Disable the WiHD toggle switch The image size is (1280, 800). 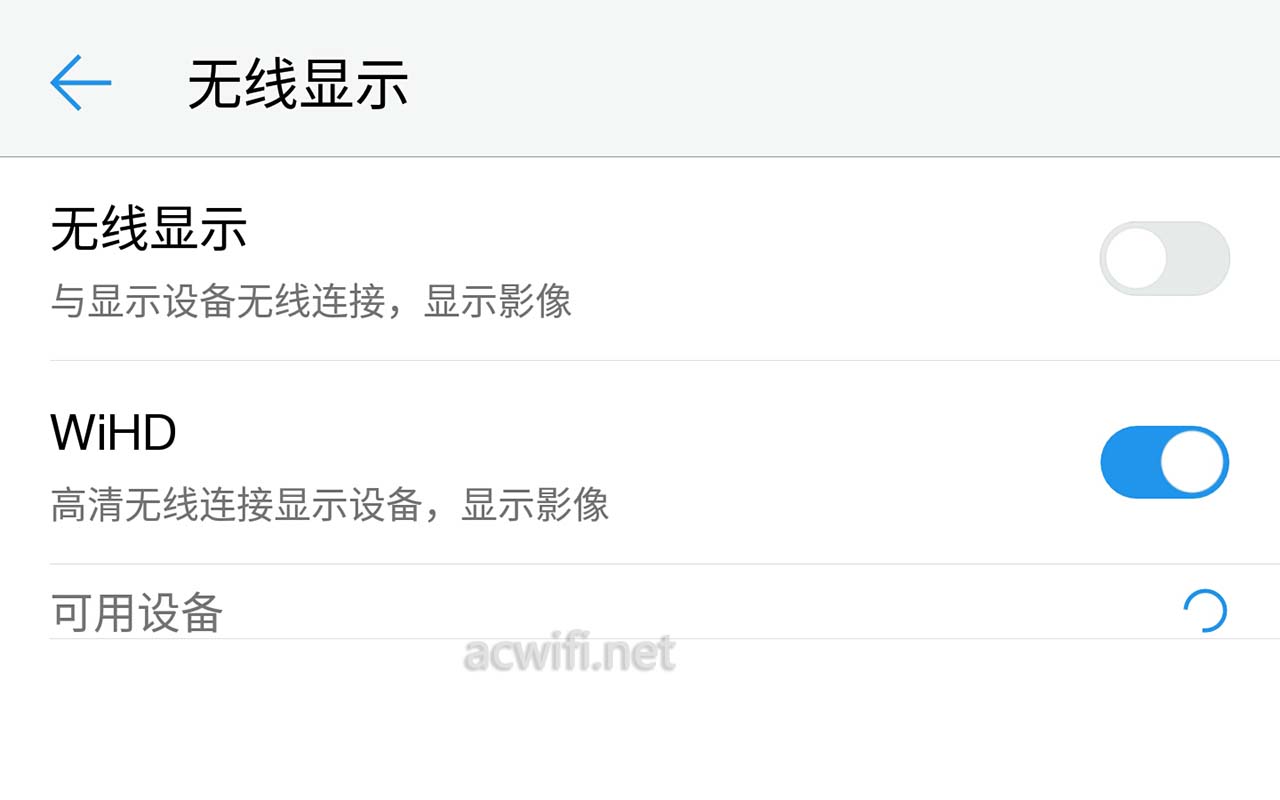point(1164,462)
